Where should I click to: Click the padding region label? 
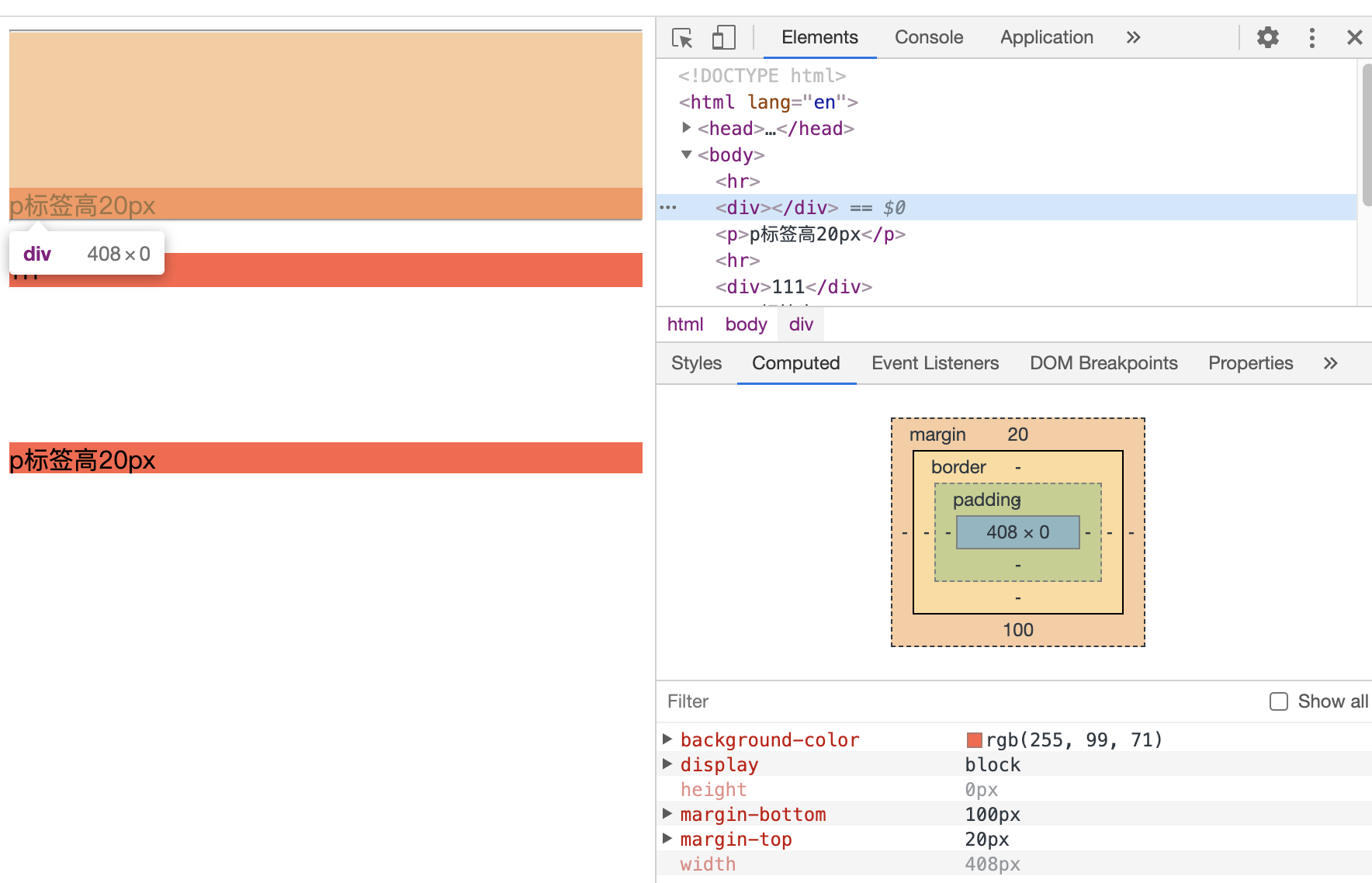click(x=986, y=500)
